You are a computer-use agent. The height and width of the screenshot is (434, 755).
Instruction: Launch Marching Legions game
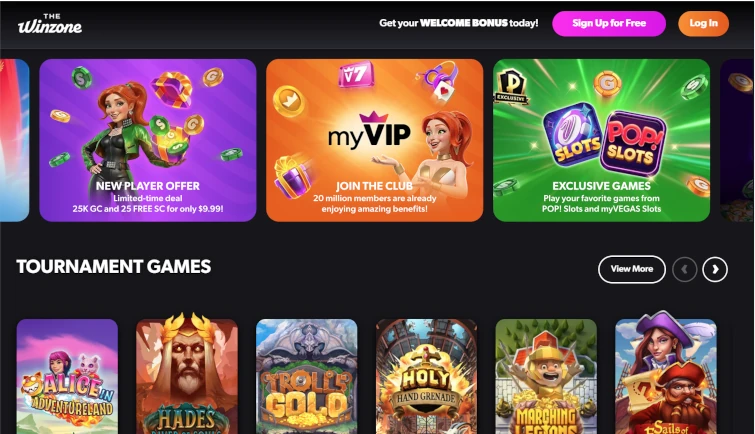click(546, 376)
